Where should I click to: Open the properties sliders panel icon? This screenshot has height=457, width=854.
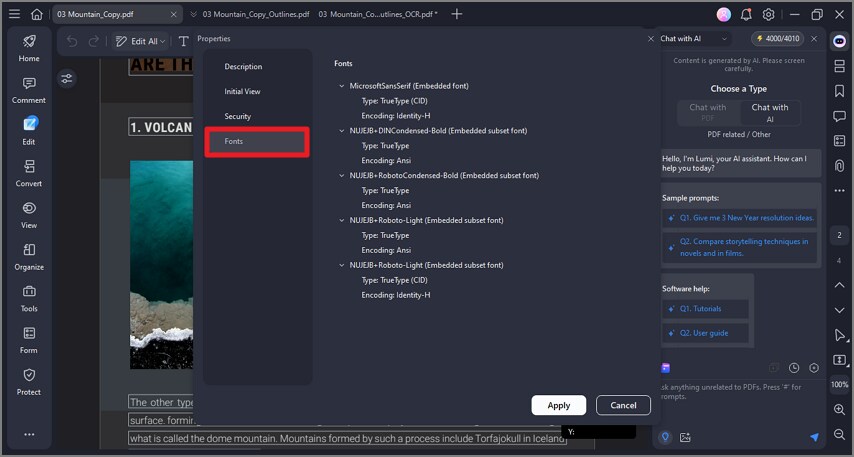(66, 79)
